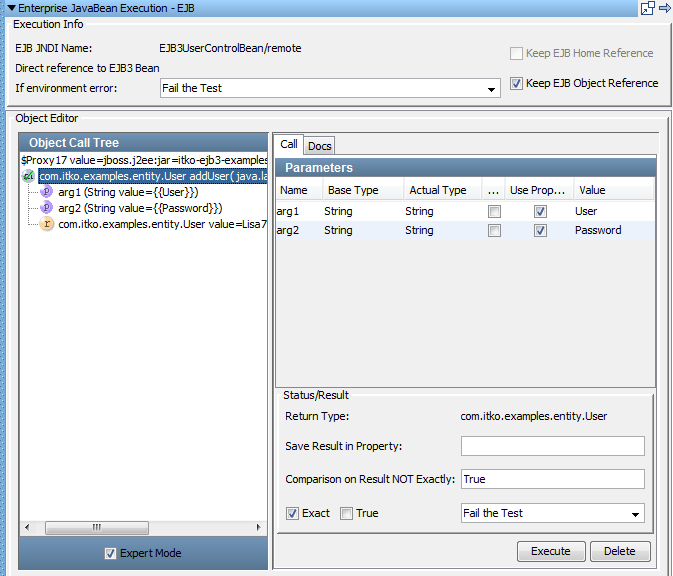This screenshot has width=673, height=576.
Task: Click the tree scrollbar right arrow
Action: (x=258, y=527)
